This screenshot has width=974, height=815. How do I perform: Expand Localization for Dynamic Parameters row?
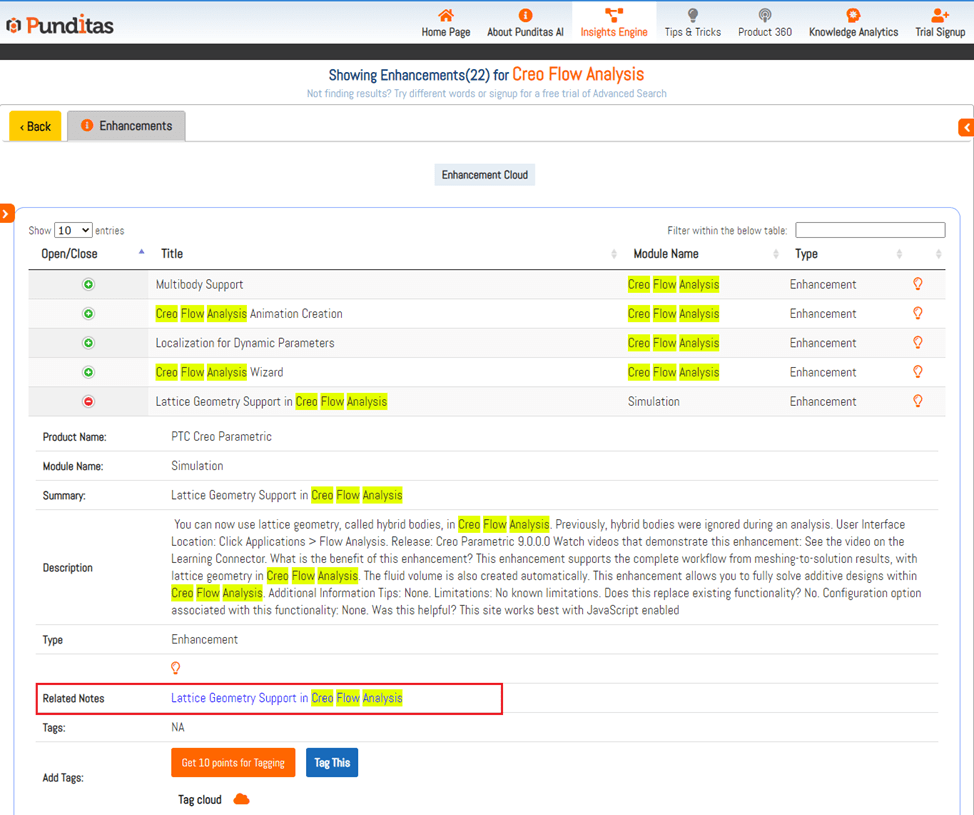[88, 343]
